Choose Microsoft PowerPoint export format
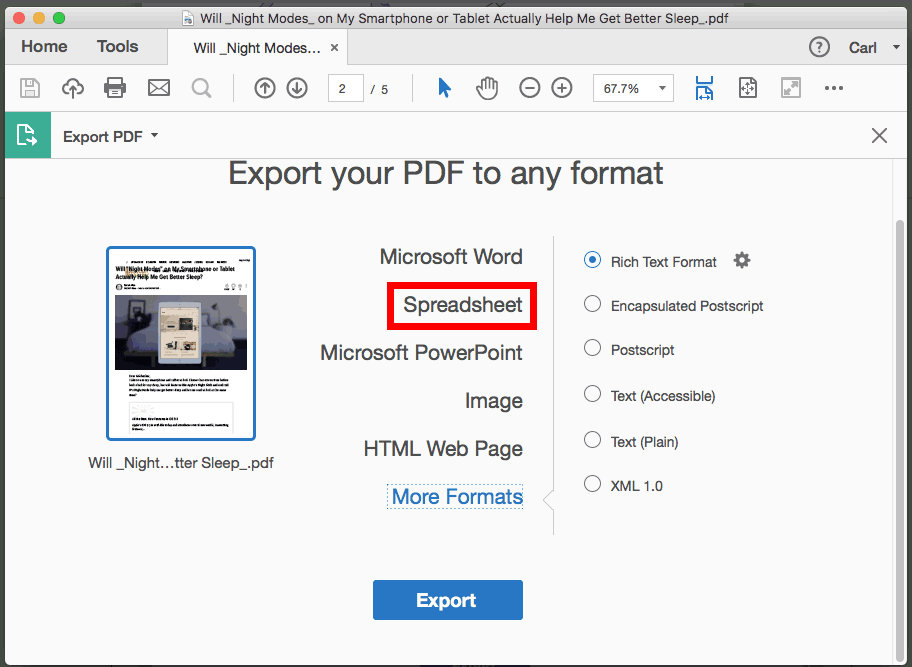The image size is (912, 667). coord(421,352)
